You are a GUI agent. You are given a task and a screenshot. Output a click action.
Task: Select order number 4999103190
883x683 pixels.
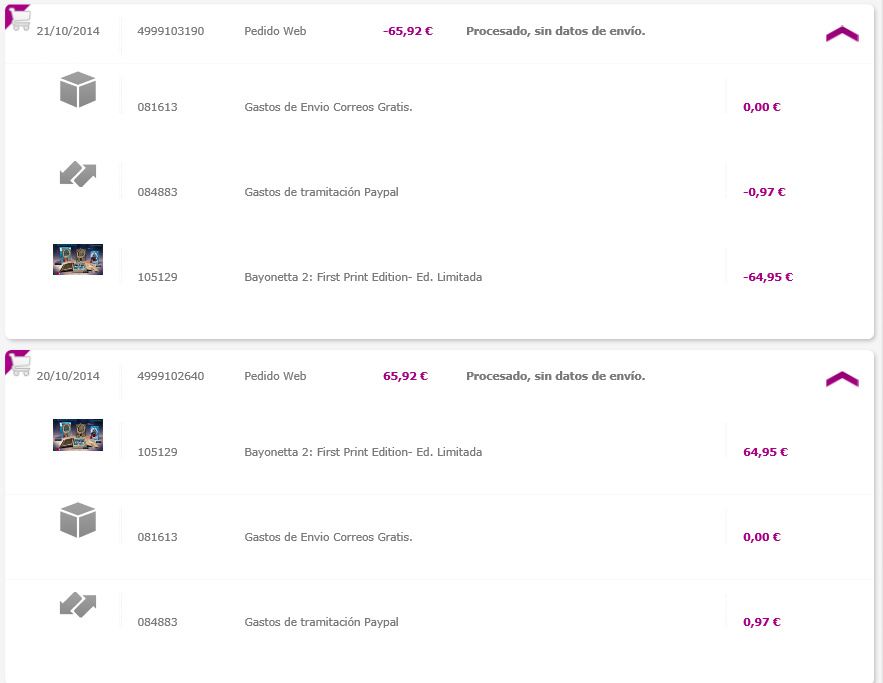tap(171, 31)
